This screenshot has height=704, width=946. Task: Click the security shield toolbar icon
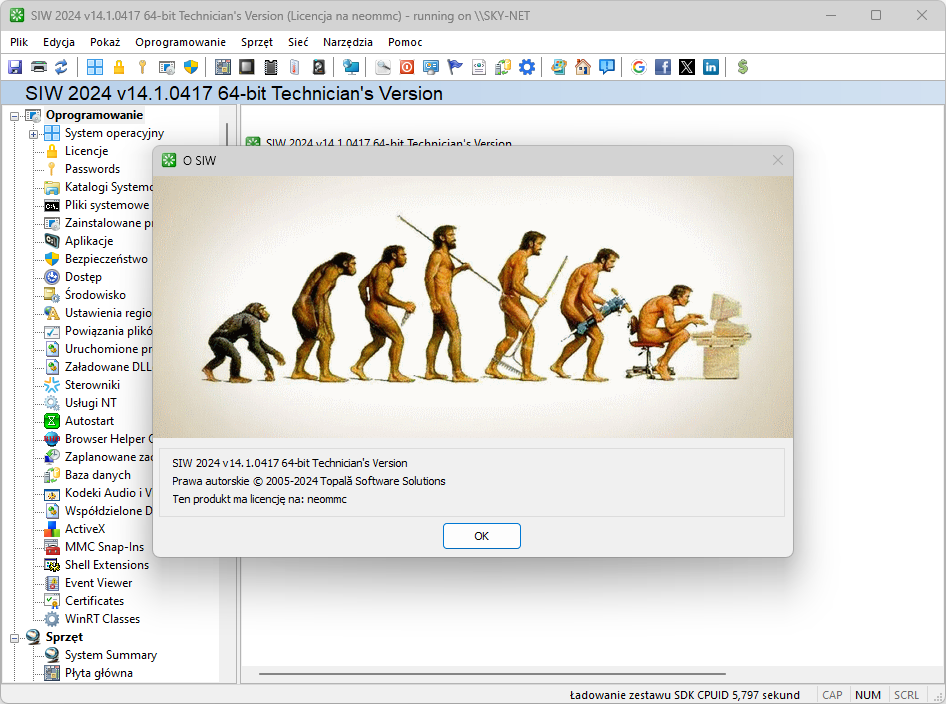pyautogui.click(x=191, y=67)
